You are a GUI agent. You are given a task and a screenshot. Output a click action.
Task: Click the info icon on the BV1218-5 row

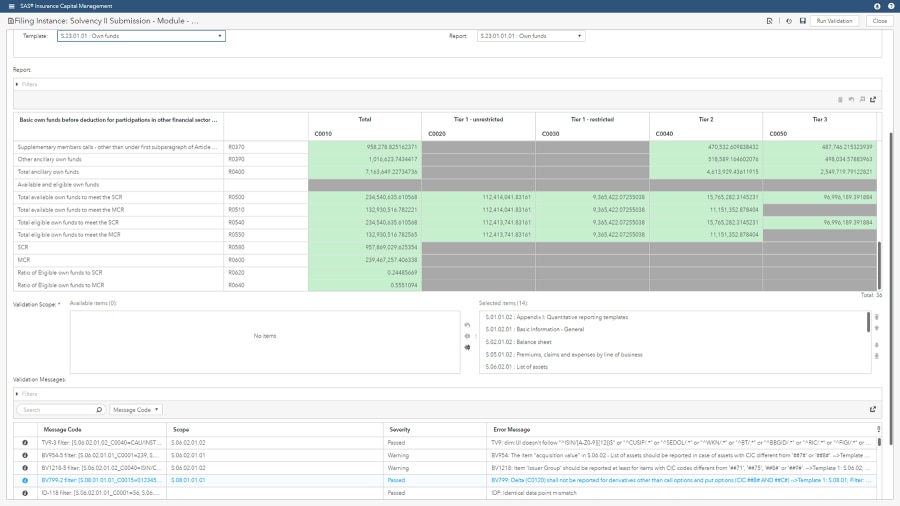click(x=25, y=468)
